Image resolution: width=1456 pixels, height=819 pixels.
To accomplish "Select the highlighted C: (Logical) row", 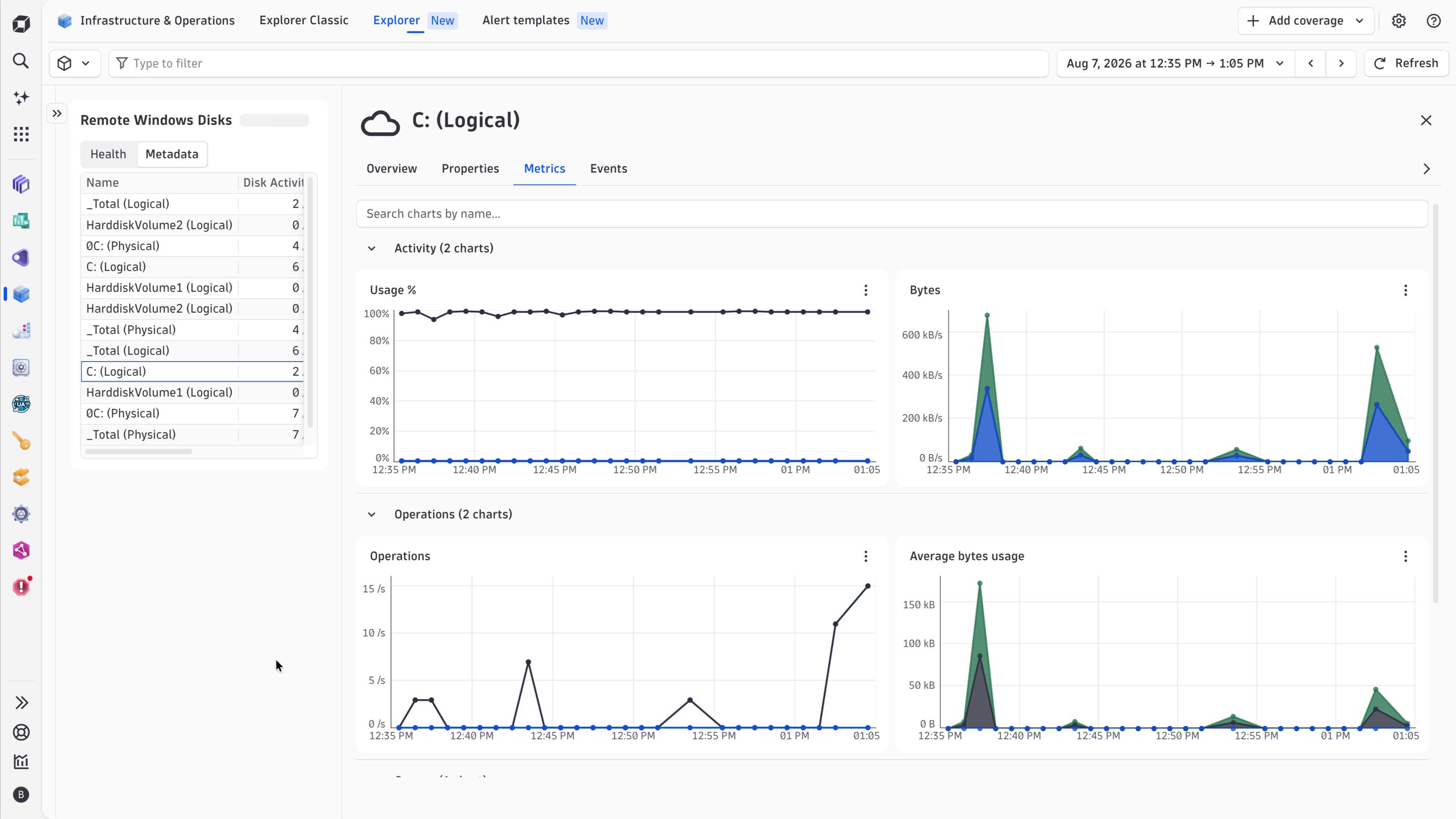I will pyautogui.click(x=192, y=372).
